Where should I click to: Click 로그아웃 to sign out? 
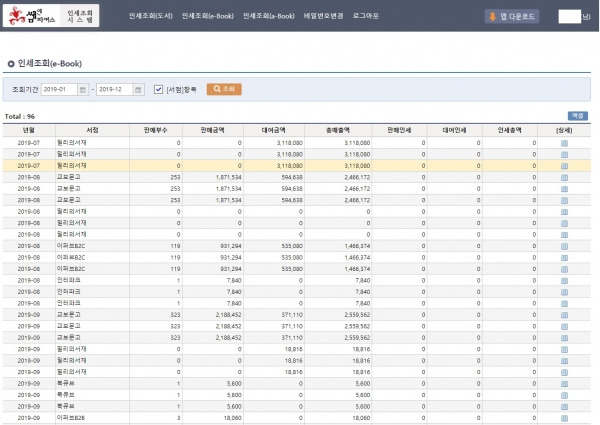(x=366, y=16)
